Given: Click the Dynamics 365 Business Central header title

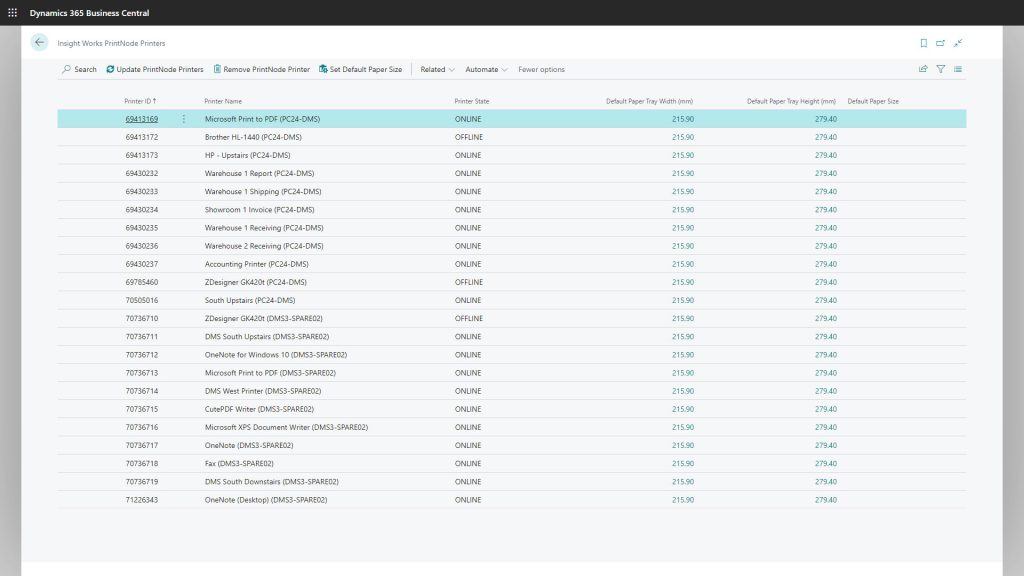Looking at the screenshot, I should coord(90,12).
